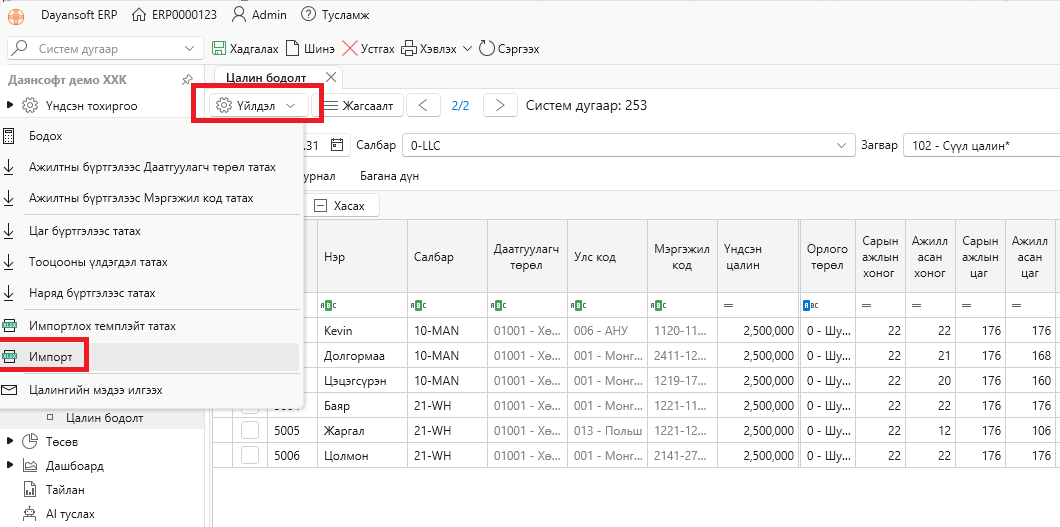Select Ажилтны бүртгэлээс Мэргэжил код татах
The image size is (1060, 527).
click(150, 199)
